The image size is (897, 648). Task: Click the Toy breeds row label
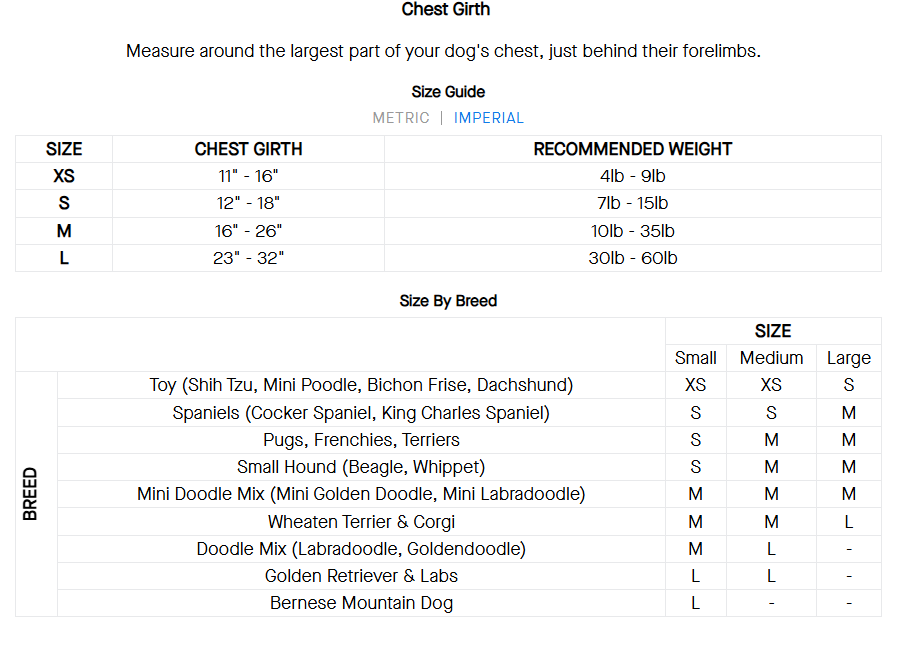[361, 385]
